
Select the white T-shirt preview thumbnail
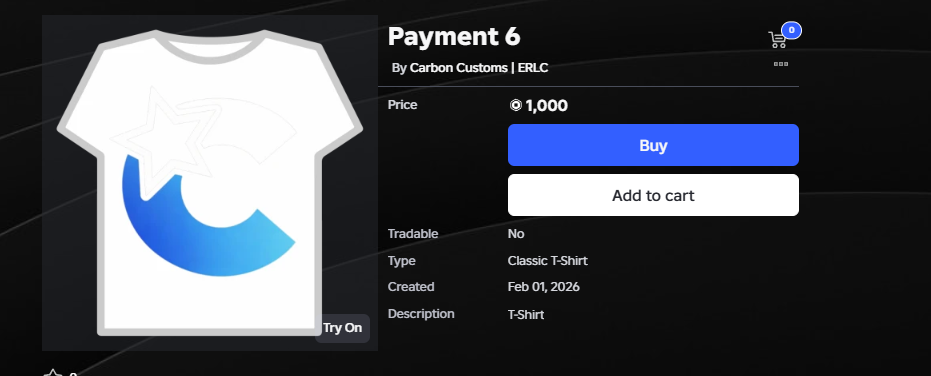(x=210, y=183)
